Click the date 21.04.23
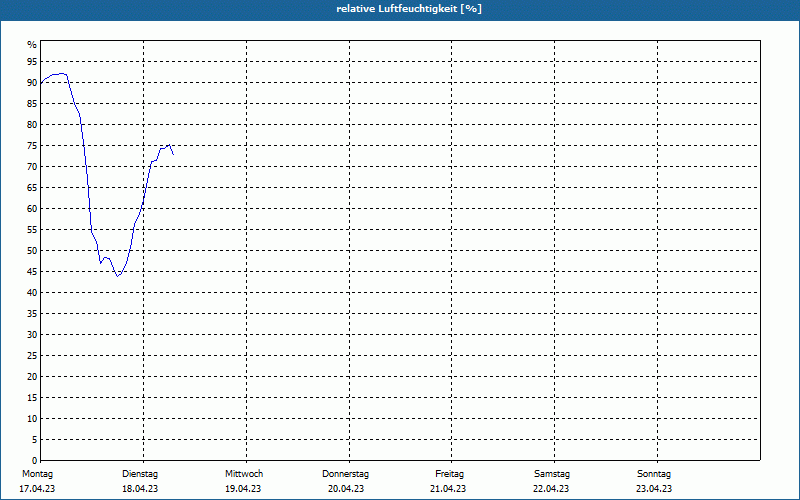The width and height of the screenshot is (800, 500). (448, 489)
